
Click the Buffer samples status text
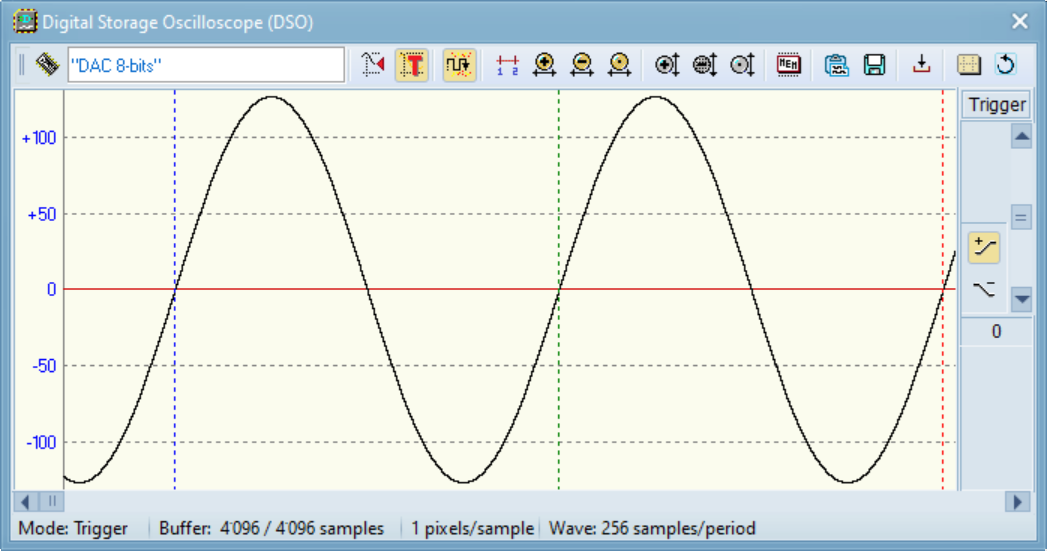(x=271, y=528)
